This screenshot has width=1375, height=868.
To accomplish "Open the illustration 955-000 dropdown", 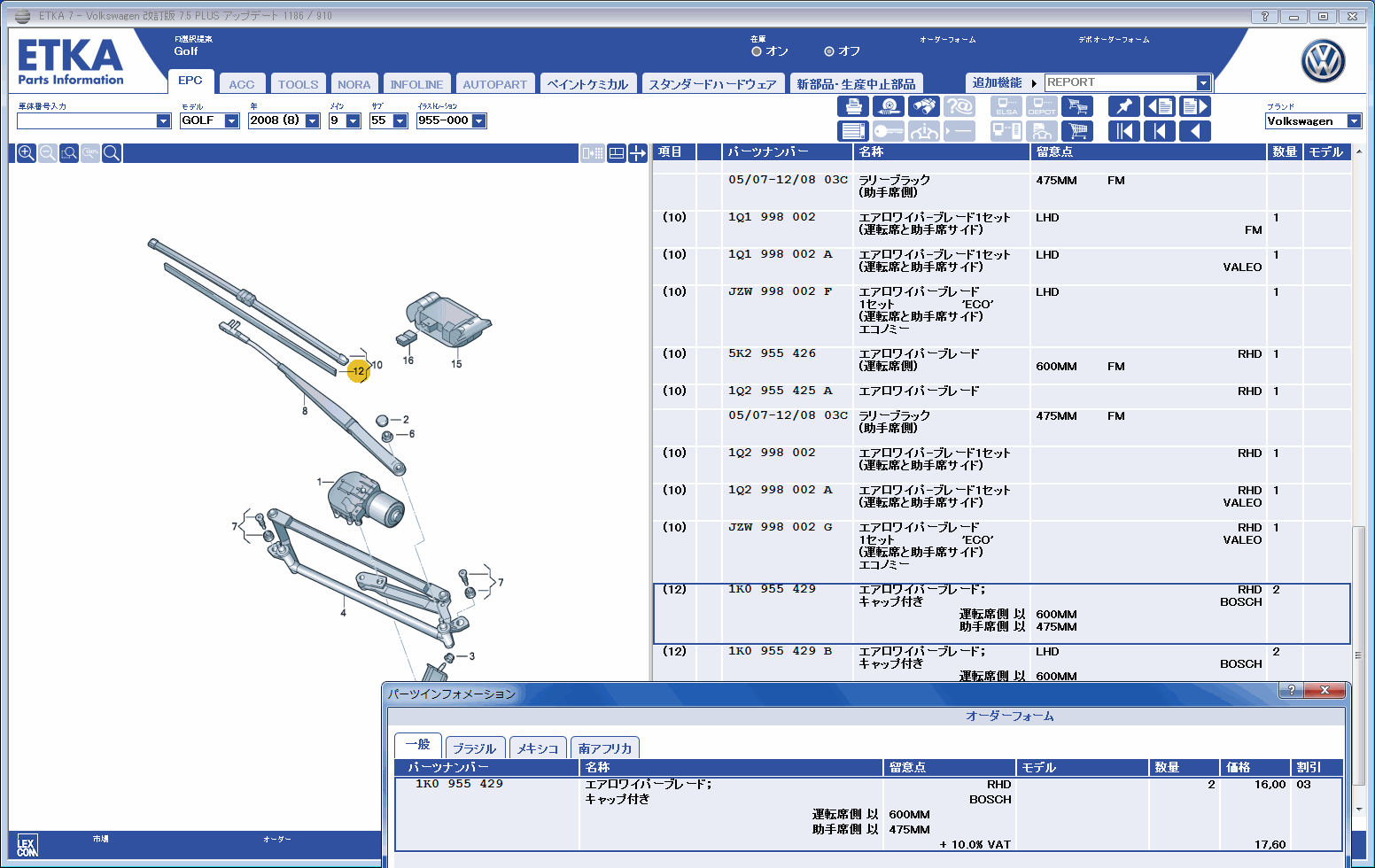I will click(478, 120).
